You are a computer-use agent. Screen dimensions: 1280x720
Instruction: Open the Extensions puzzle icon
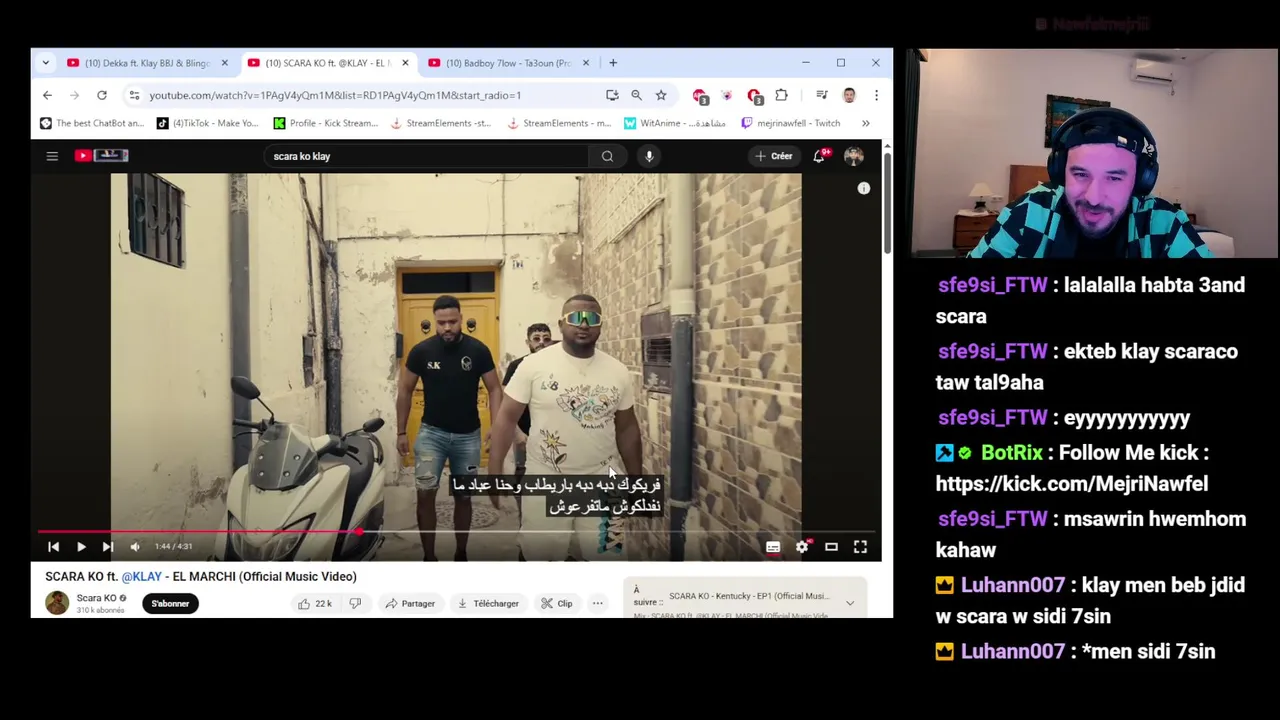pyautogui.click(x=781, y=95)
